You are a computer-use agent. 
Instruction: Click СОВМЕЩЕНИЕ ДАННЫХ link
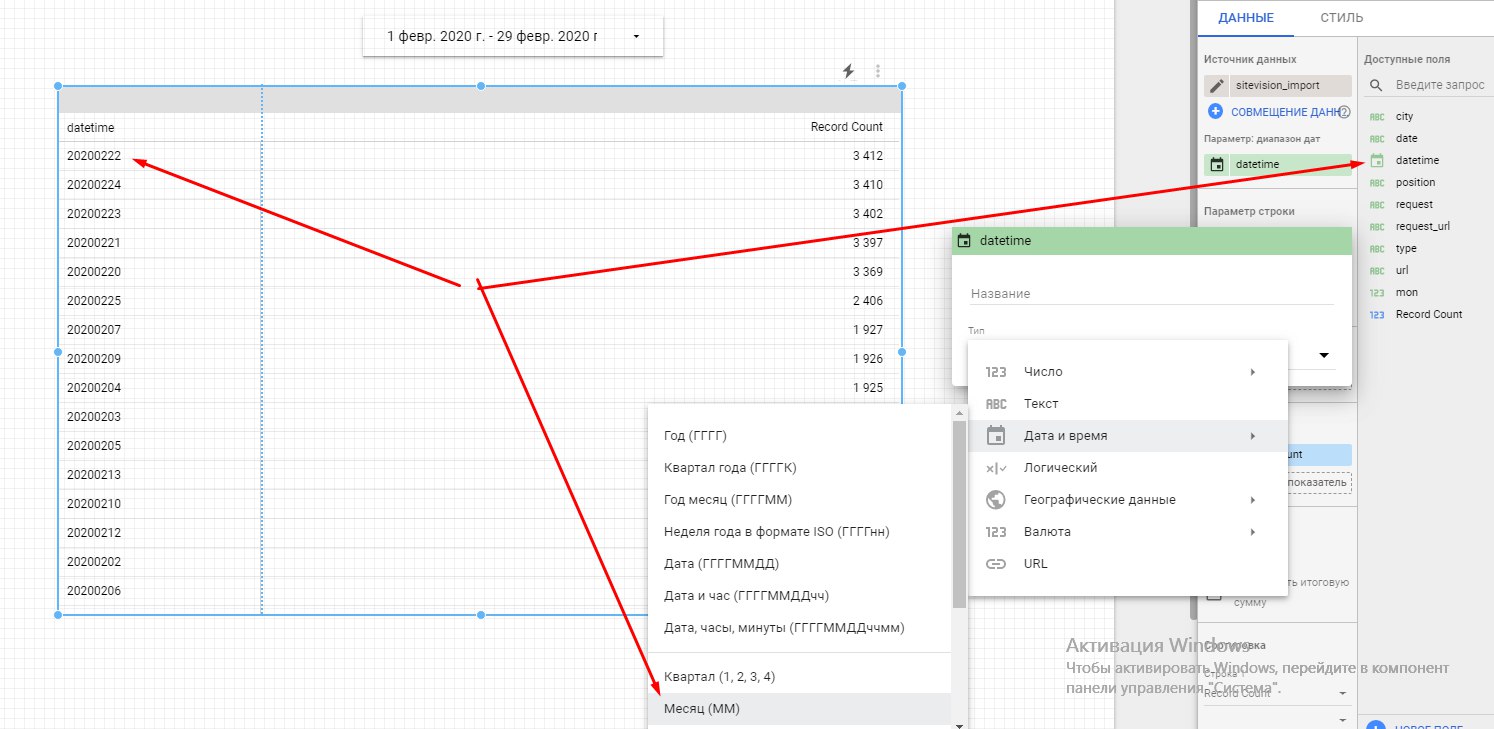tap(1285, 112)
